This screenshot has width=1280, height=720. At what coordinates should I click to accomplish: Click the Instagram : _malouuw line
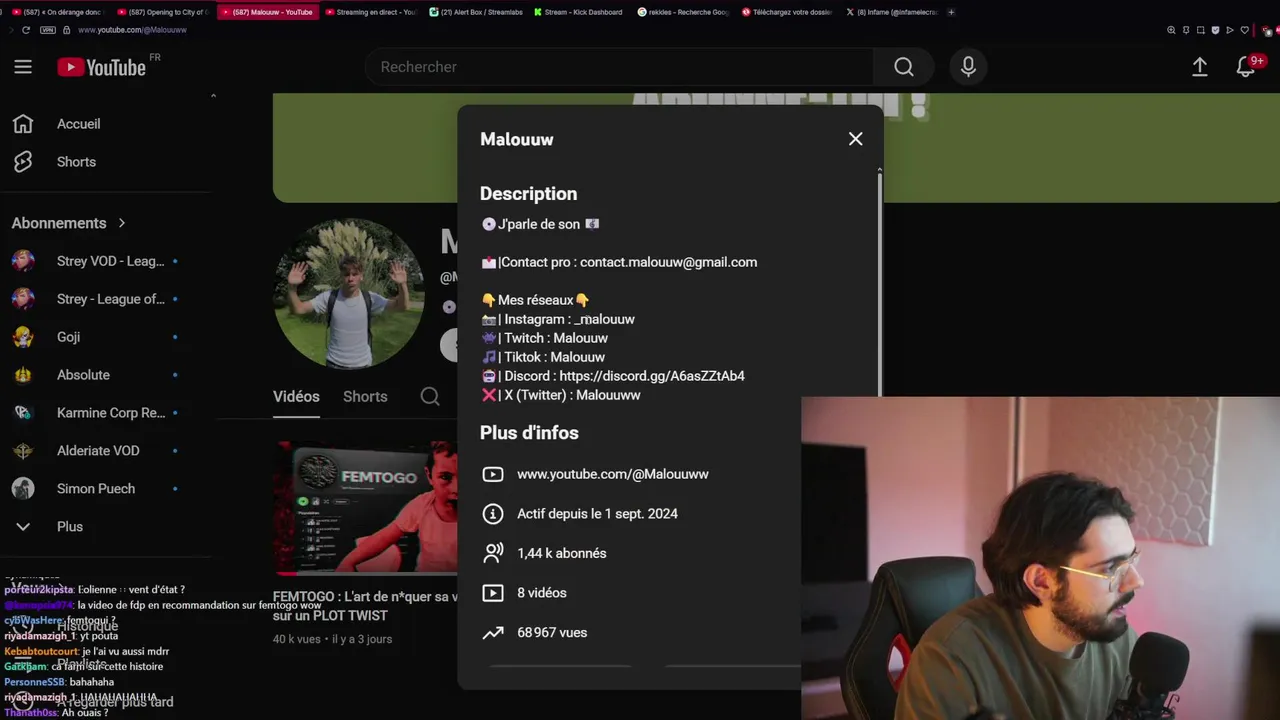click(x=558, y=319)
